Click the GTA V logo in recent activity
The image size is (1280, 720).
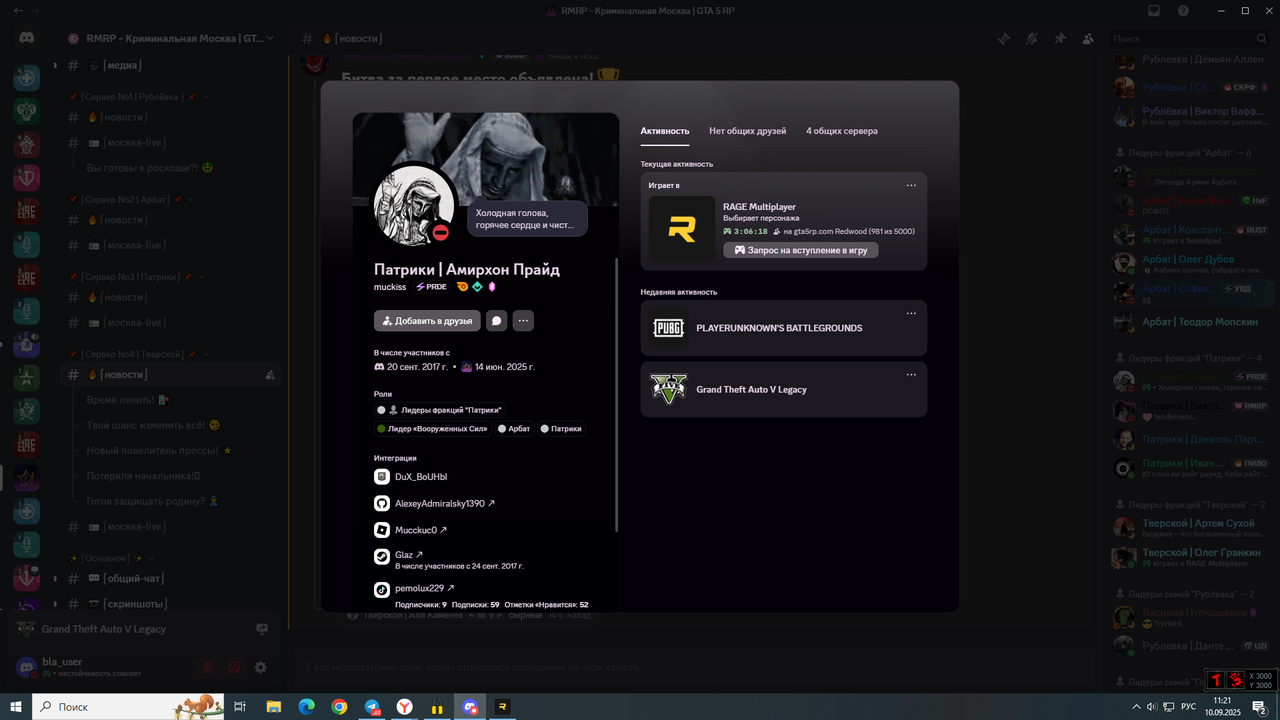[668, 389]
